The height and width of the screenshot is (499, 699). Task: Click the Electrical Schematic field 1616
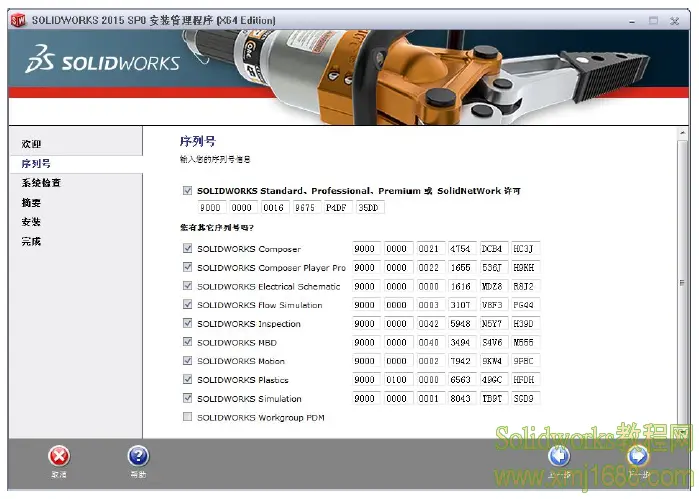click(x=461, y=286)
